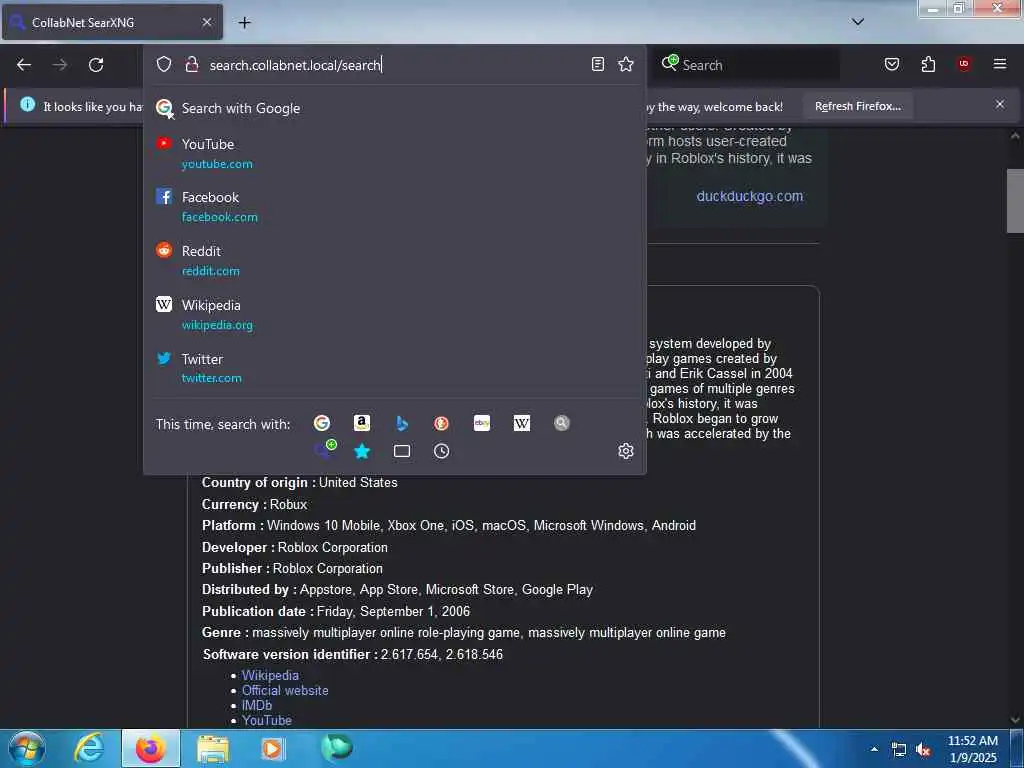This screenshot has width=1024, height=768.
Task: Open Windows Explorer folder on taskbar
Action: click(x=213, y=748)
